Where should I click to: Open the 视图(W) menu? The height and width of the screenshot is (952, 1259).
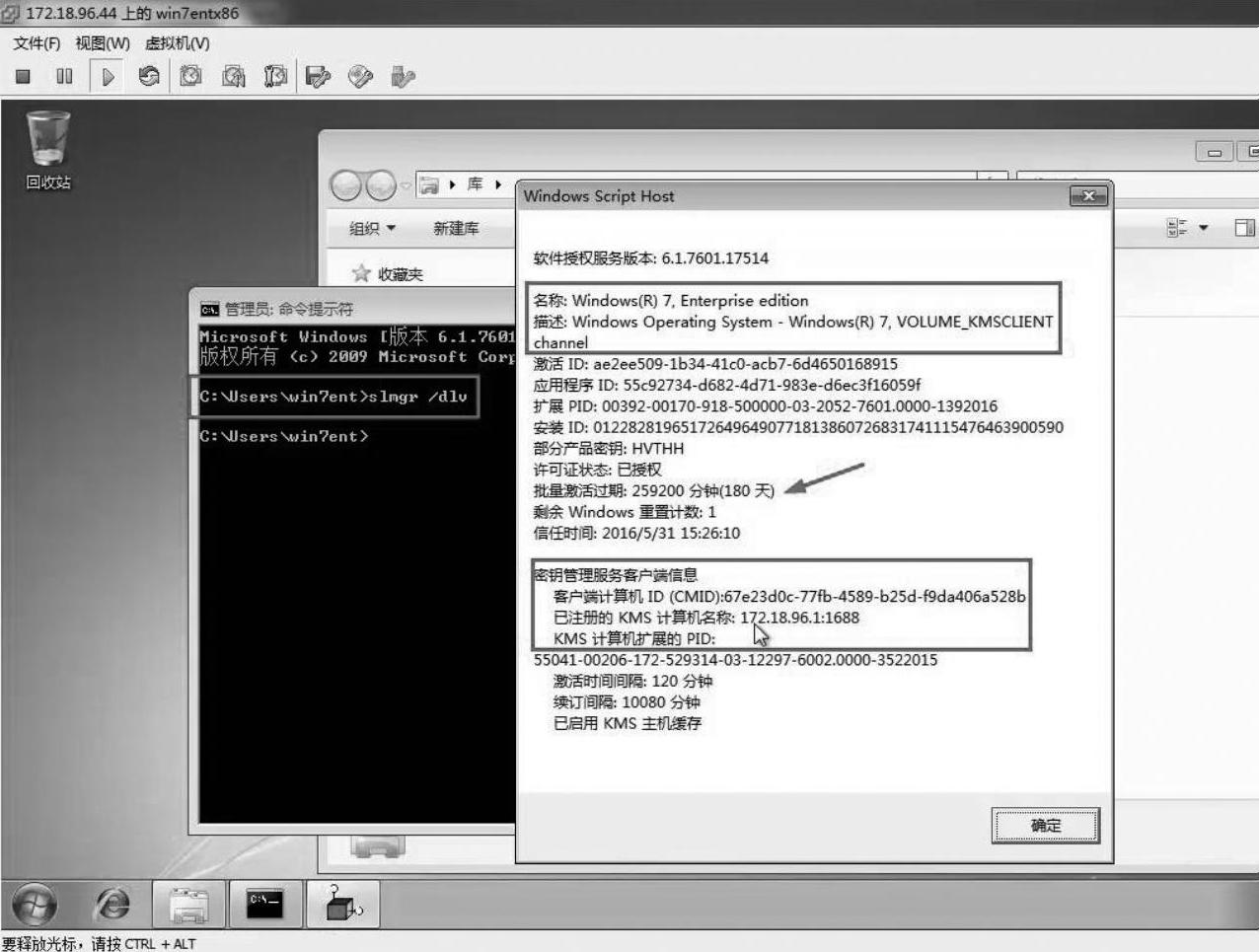[103, 43]
